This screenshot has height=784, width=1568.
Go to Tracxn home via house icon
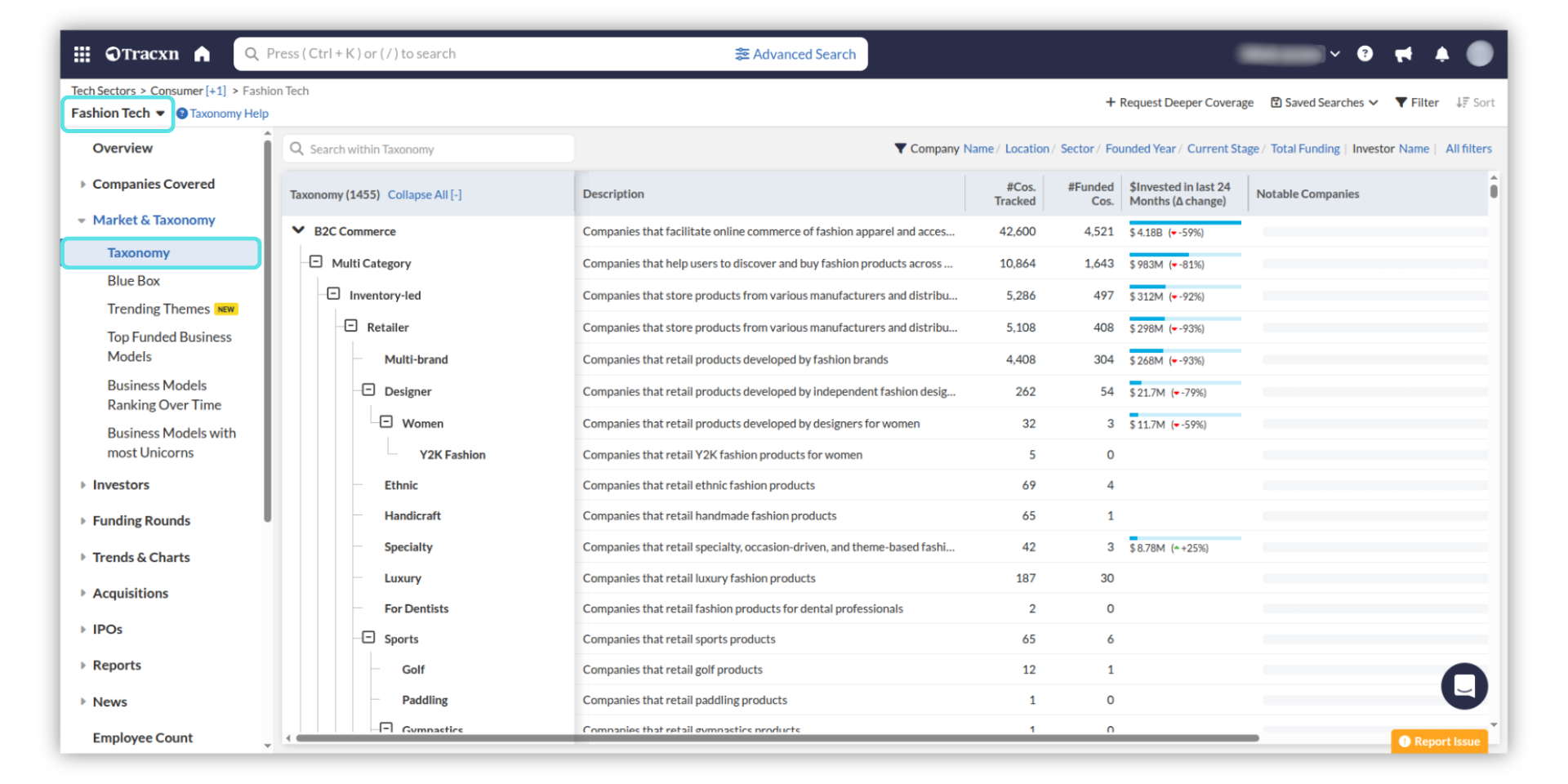coord(202,54)
